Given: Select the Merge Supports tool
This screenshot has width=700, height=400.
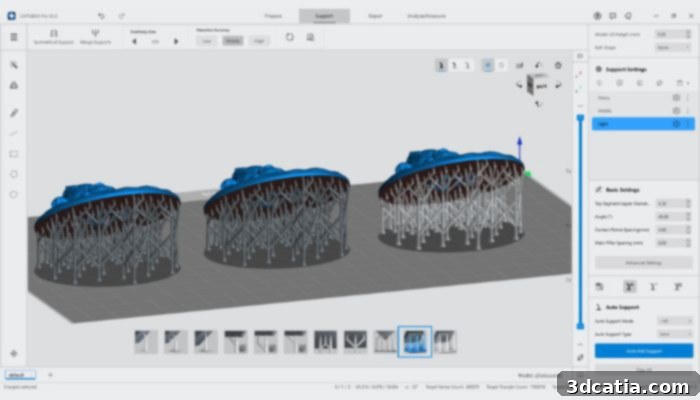Looking at the screenshot, I should pos(95,37).
